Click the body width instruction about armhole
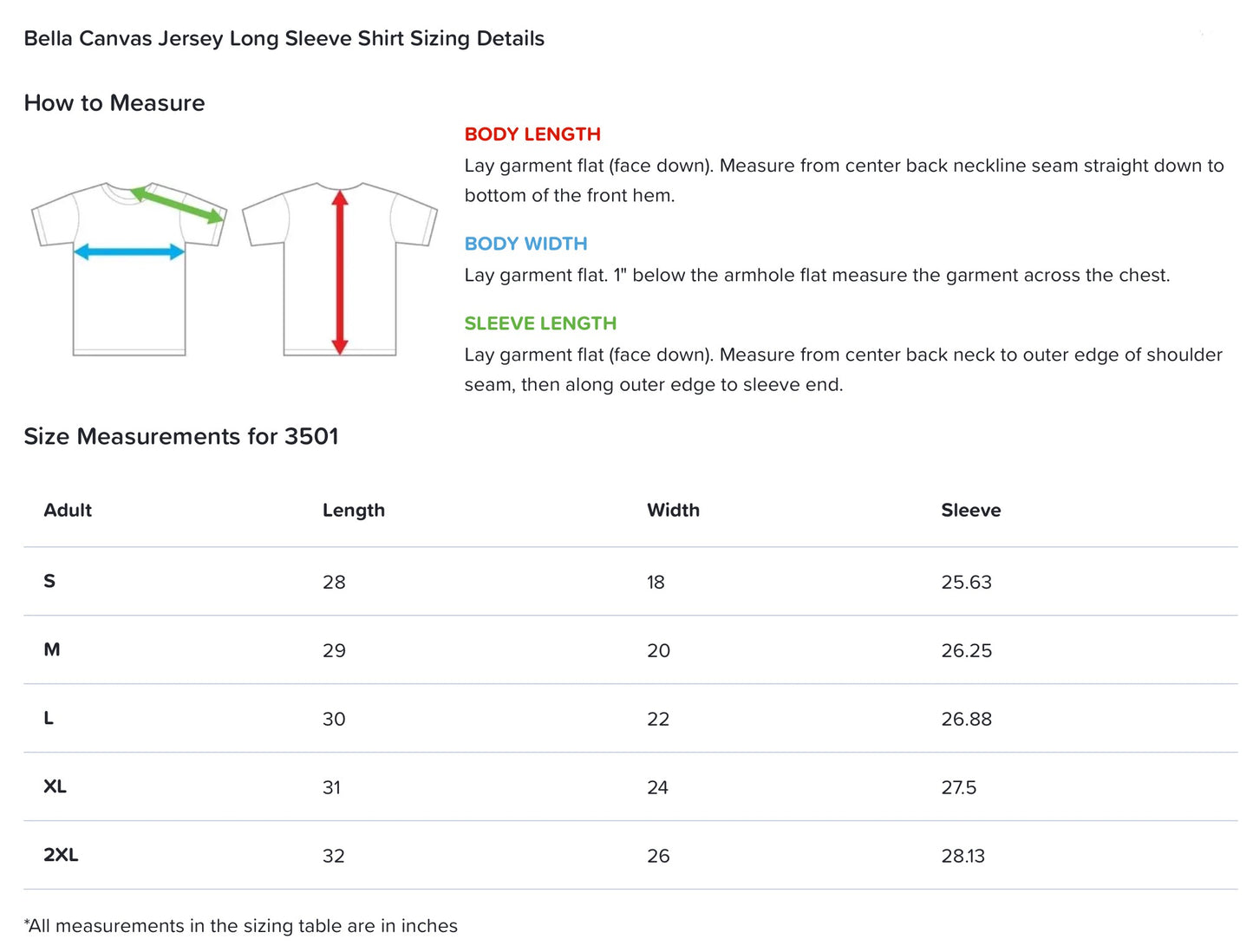 click(x=818, y=275)
